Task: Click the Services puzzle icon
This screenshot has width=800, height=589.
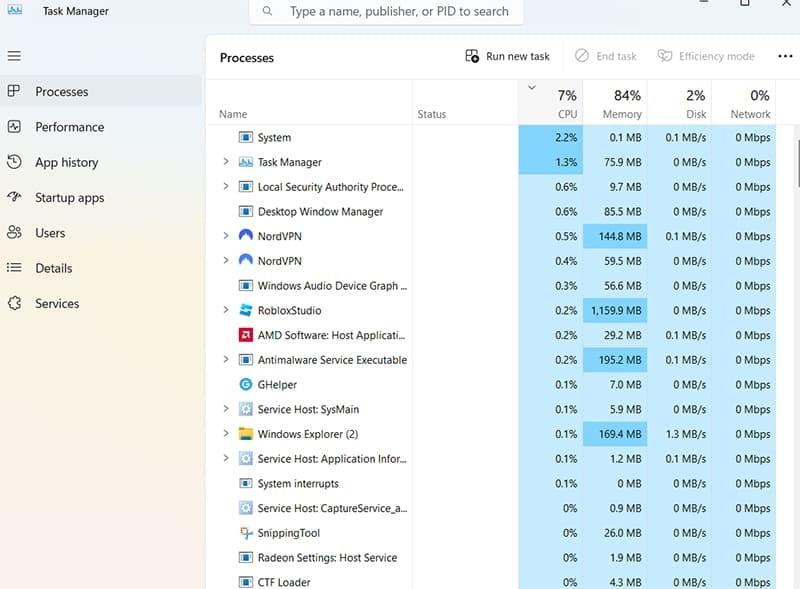Action: [x=14, y=303]
